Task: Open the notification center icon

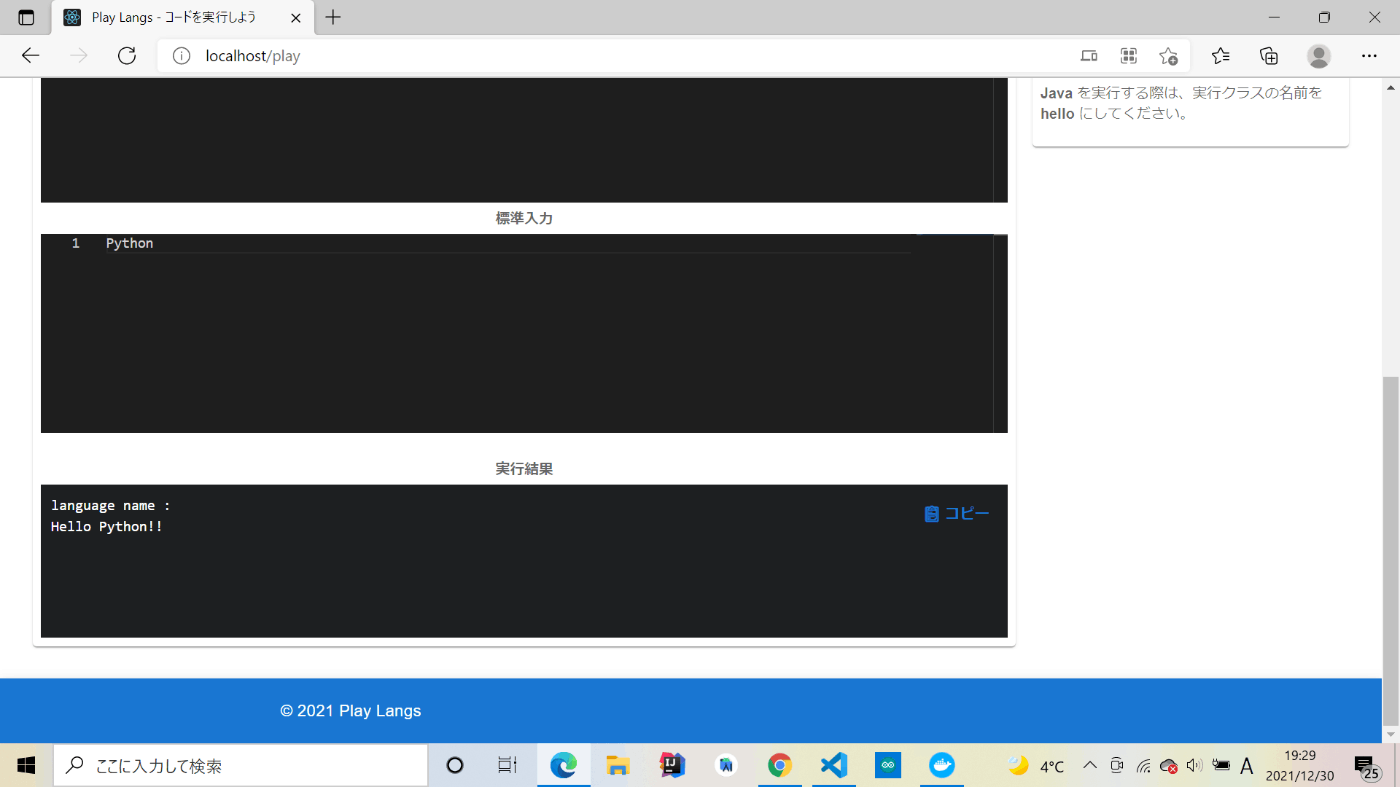Action: click(1367, 767)
